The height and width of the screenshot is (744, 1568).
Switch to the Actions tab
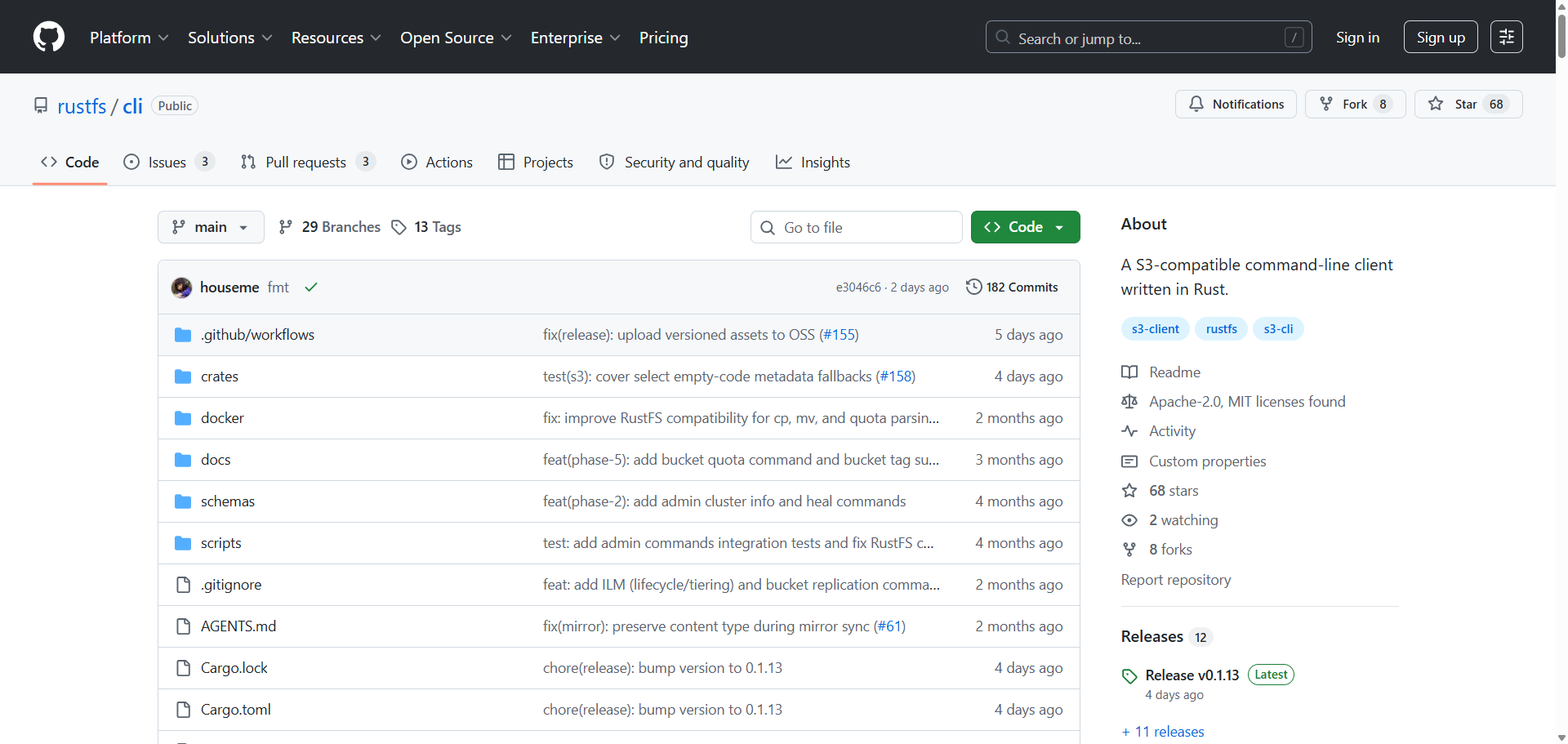(437, 163)
